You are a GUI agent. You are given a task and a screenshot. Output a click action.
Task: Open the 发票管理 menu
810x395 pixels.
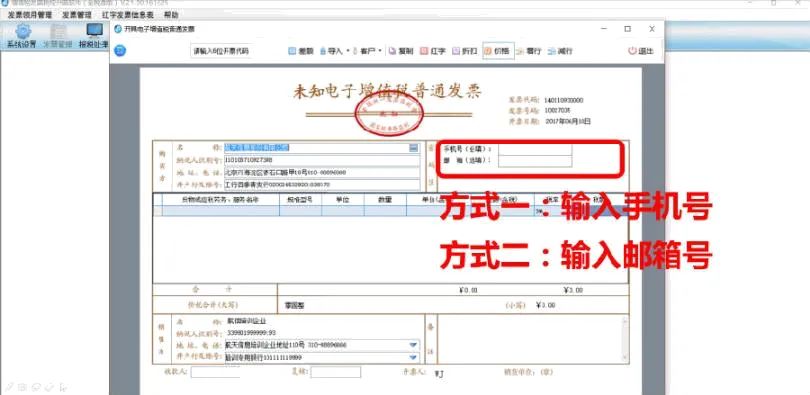(x=77, y=15)
